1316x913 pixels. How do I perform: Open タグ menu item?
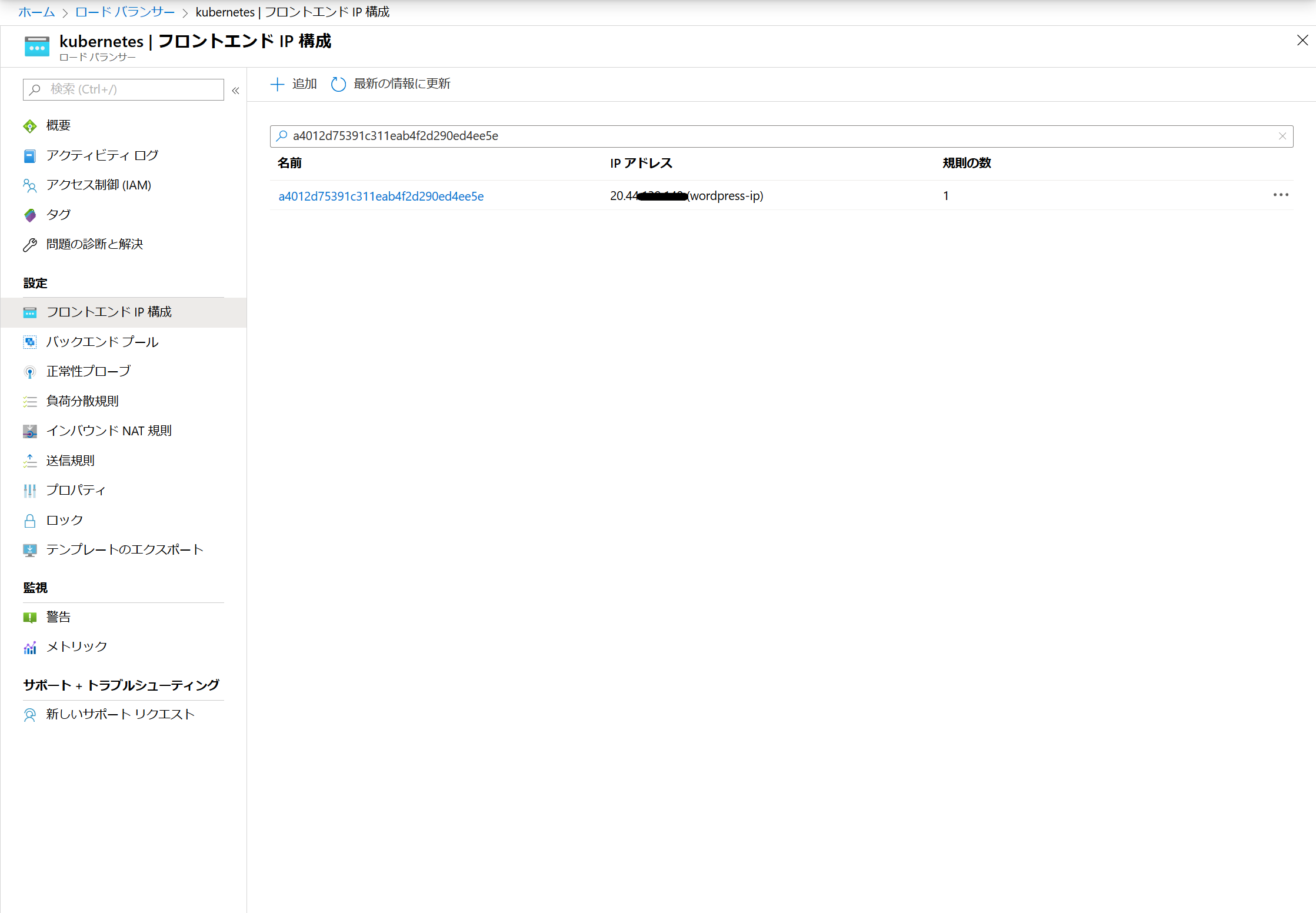tap(124, 215)
